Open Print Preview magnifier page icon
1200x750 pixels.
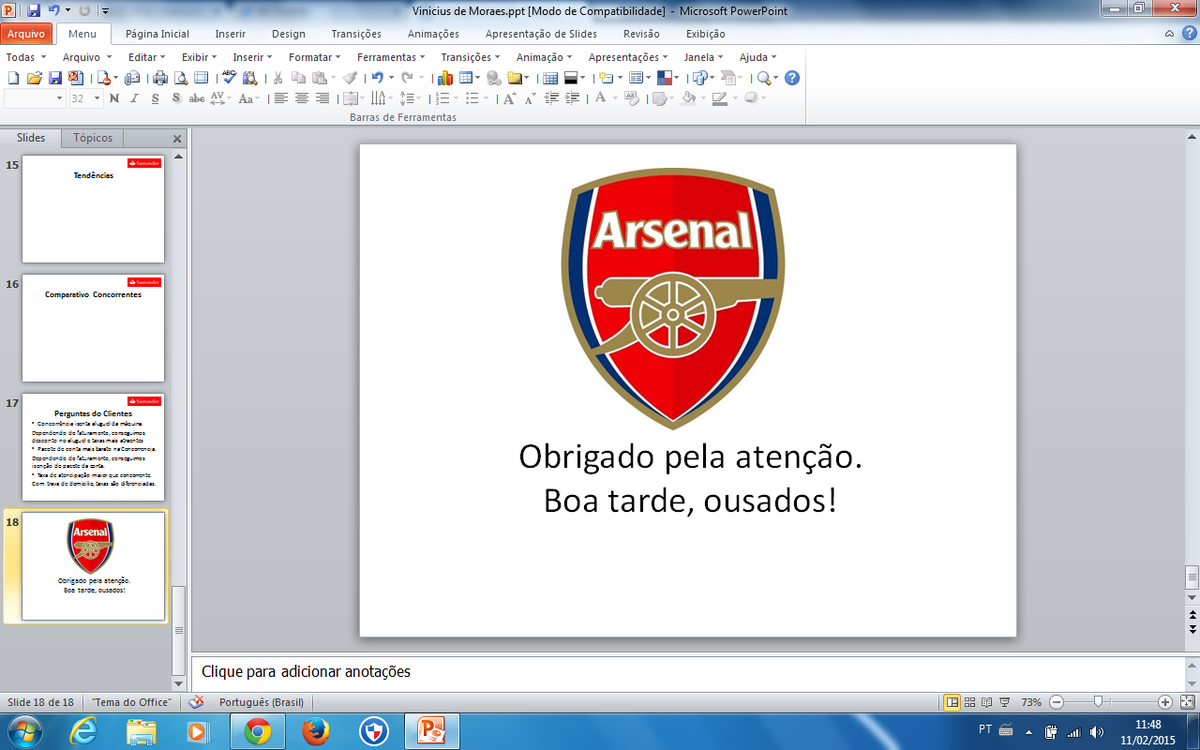(x=181, y=78)
